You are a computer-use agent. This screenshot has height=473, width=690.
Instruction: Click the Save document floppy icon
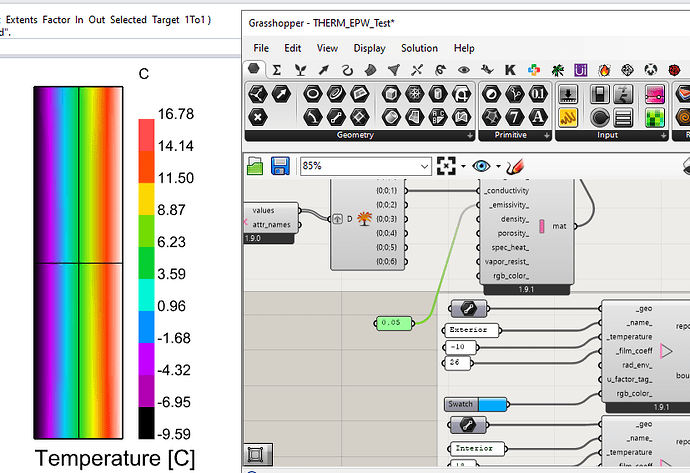click(280, 166)
